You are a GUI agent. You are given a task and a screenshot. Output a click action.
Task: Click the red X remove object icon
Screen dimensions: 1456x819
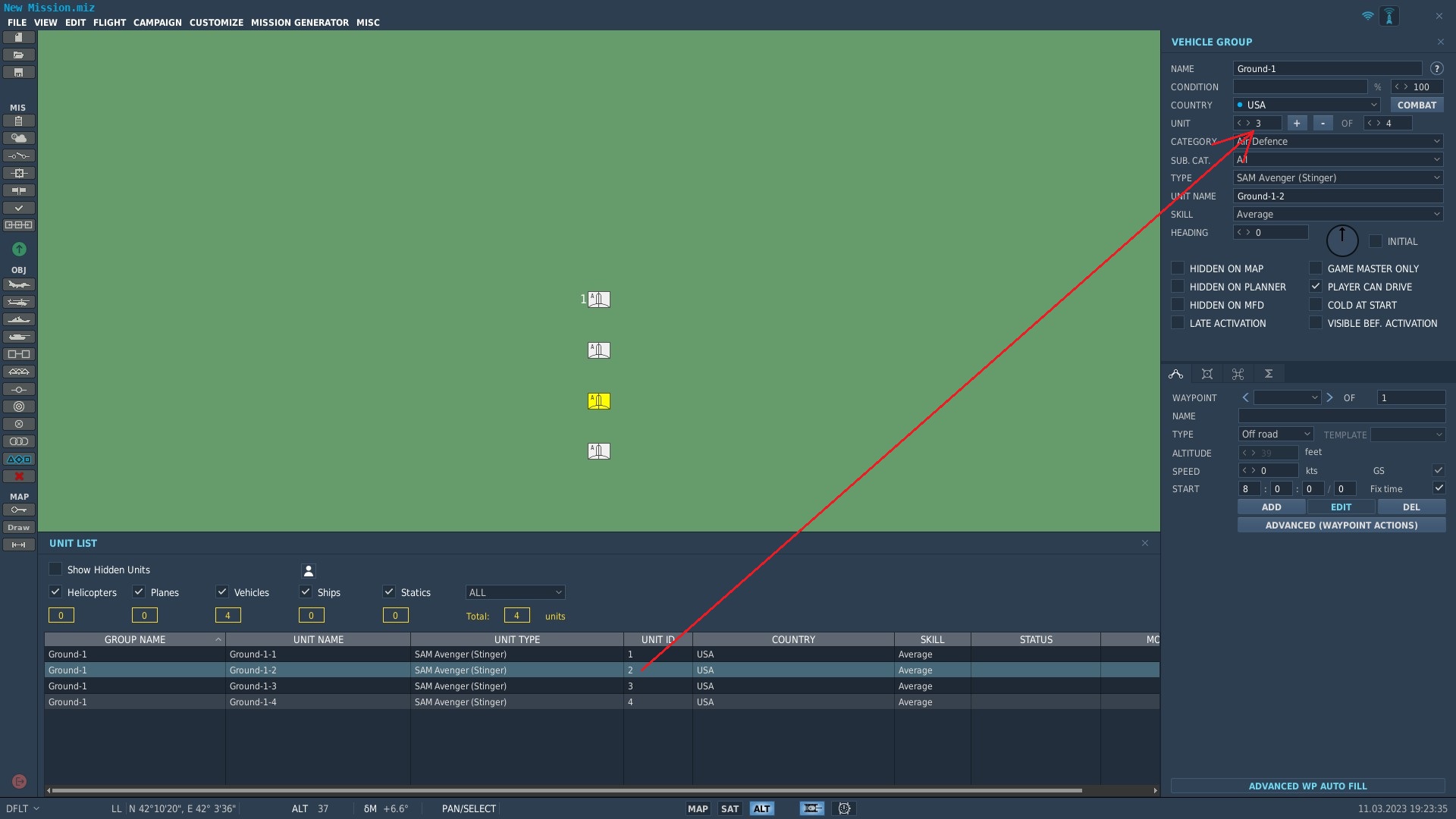(x=18, y=476)
